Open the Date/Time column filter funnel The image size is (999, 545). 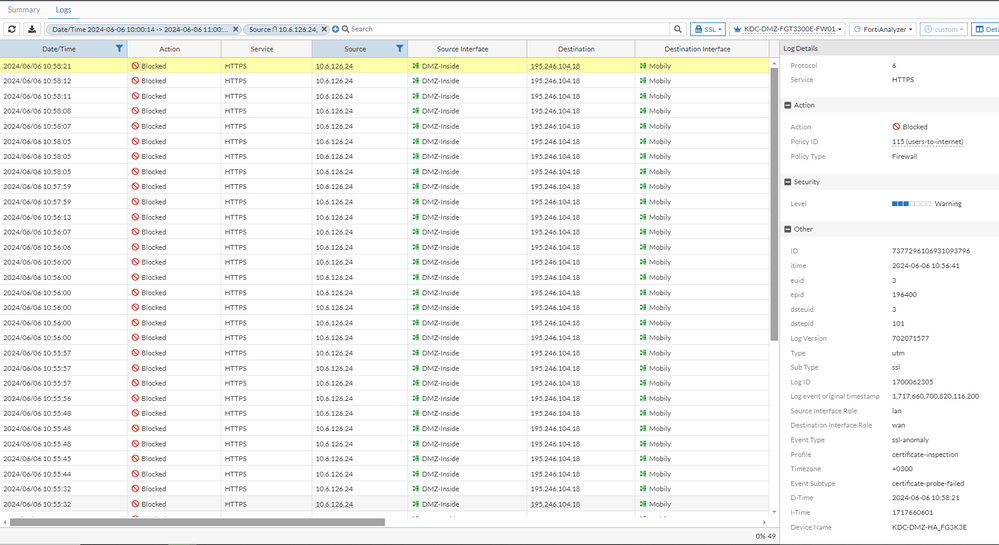click(120, 49)
